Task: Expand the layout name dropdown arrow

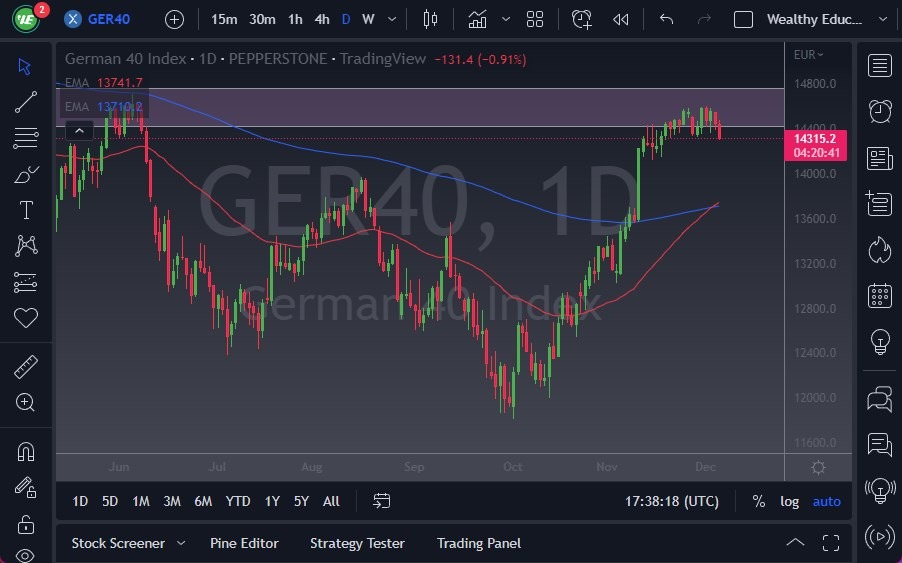Action: [x=883, y=20]
